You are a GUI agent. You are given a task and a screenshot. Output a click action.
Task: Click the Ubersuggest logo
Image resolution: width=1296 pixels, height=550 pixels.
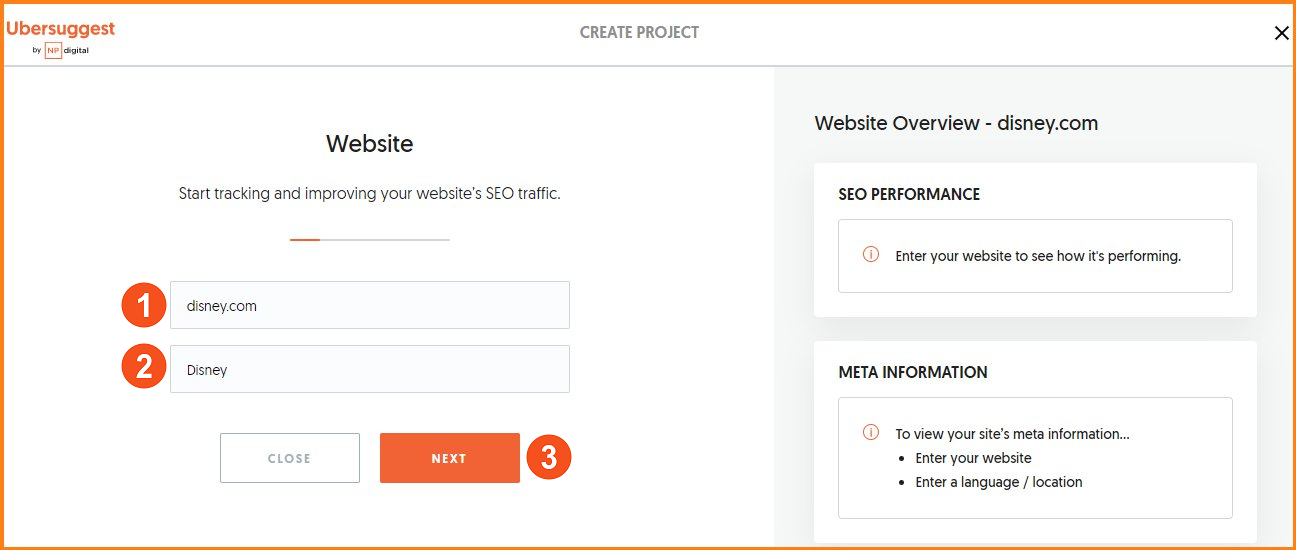(60, 29)
